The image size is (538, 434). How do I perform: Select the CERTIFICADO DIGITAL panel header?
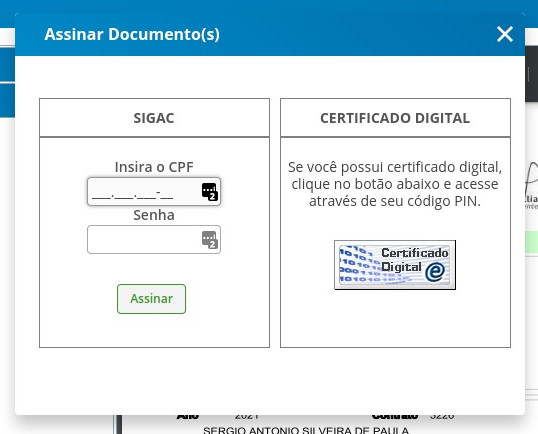point(395,118)
